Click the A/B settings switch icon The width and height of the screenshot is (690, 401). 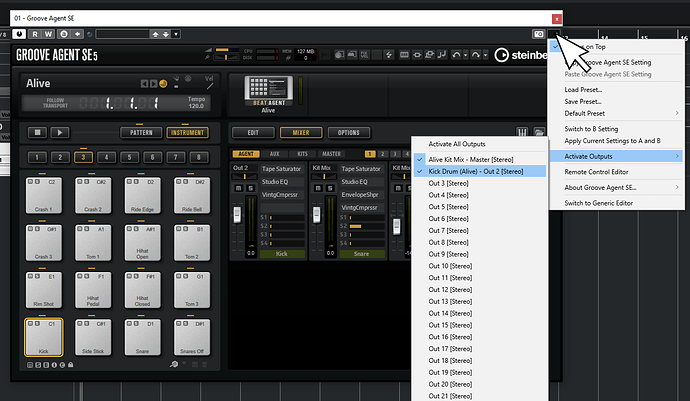(x=64, y=34)
